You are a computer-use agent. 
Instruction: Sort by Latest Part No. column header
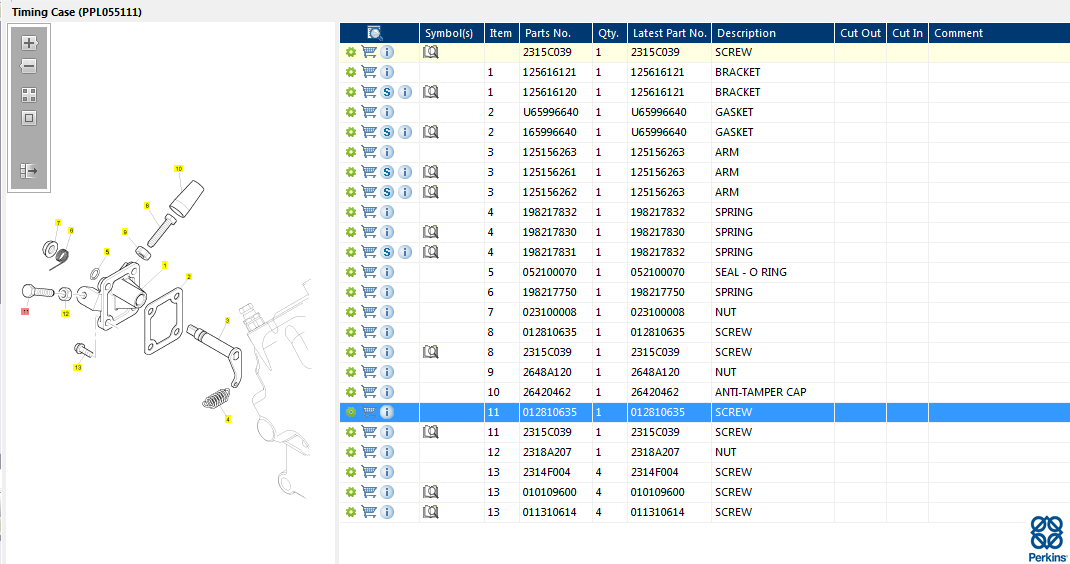[x=669, y=33]
